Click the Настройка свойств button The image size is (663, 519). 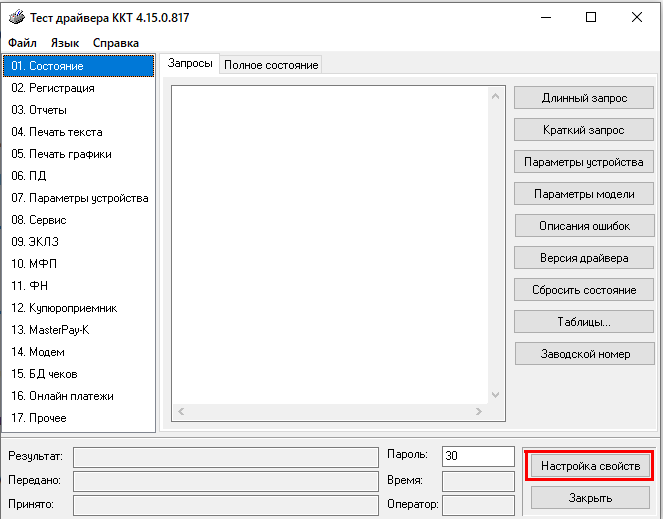(x=590, y=466)
